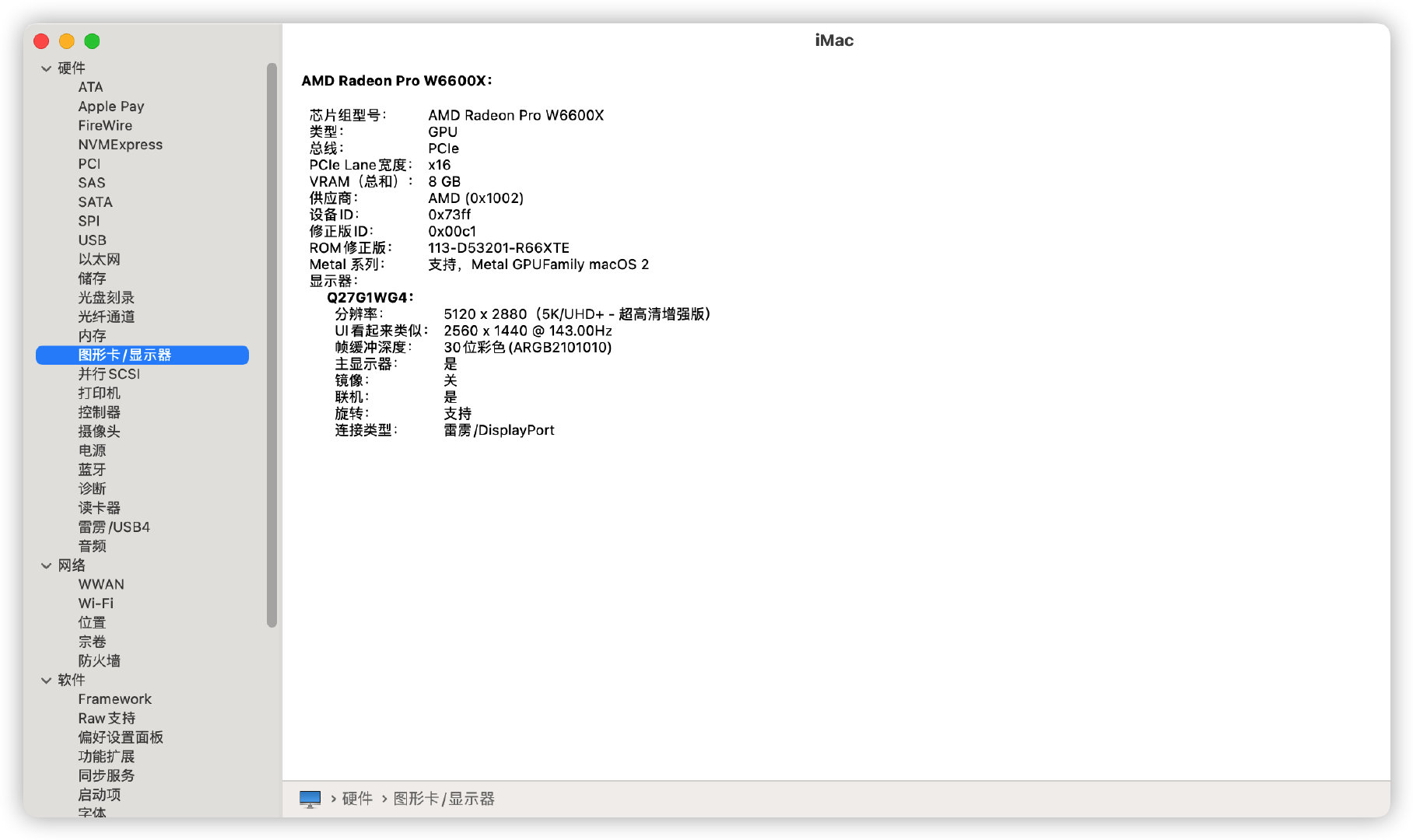Show Wi-Fi information

tap(96, 604)
